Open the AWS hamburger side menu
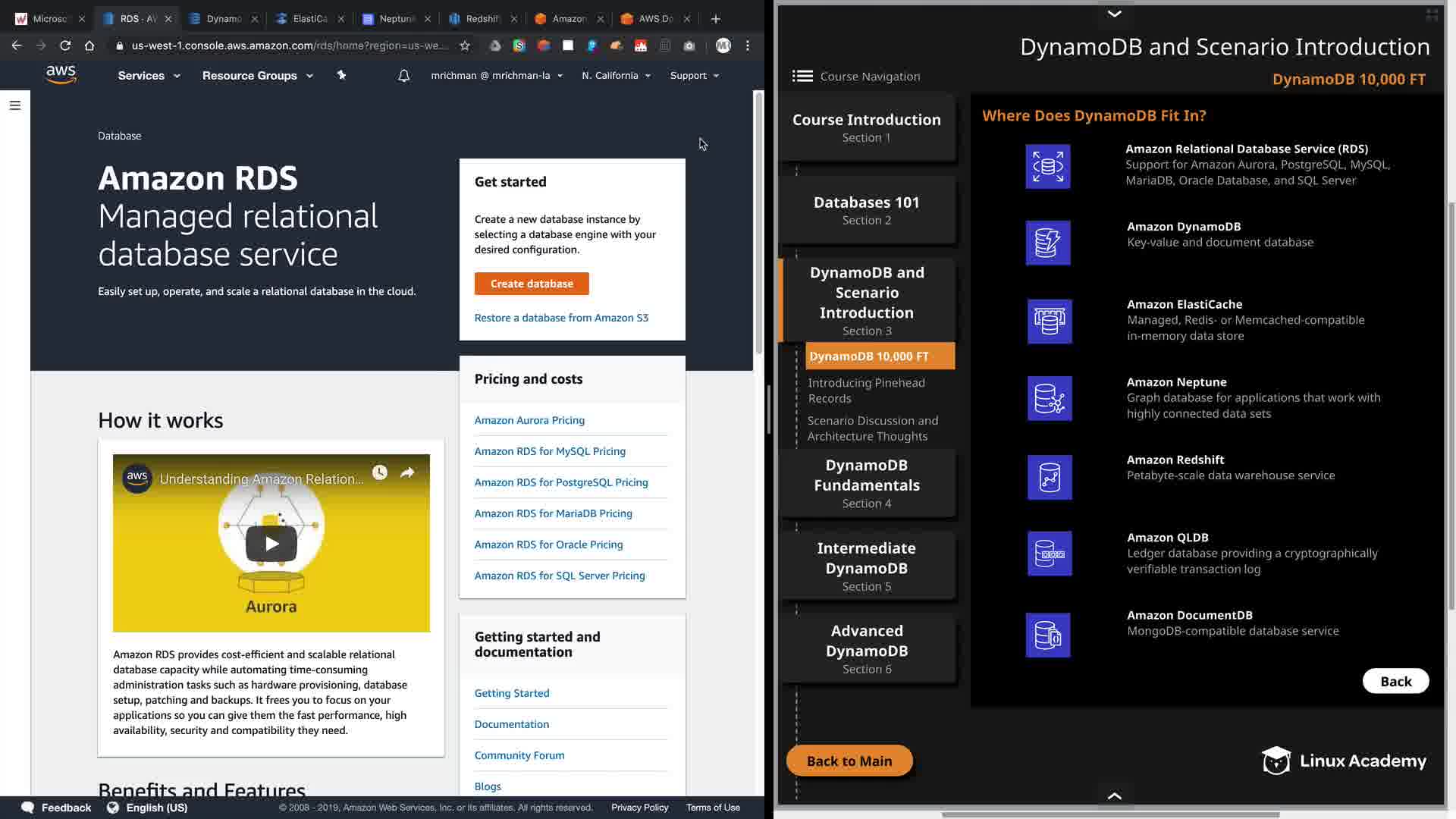This screenshot has height=819, width=1456. 14,105
